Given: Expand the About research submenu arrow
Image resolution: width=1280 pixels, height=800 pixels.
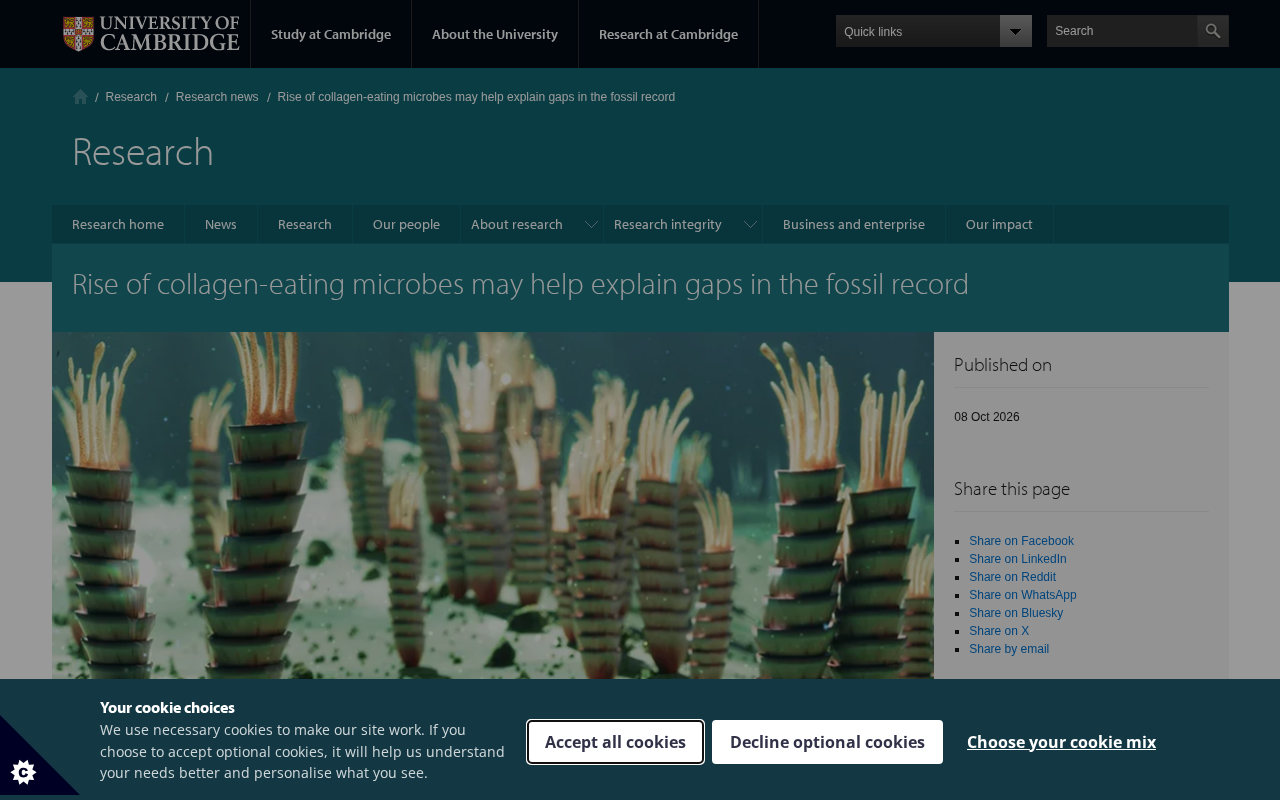Looking at the screenshot, I should [x=592, y=225].
